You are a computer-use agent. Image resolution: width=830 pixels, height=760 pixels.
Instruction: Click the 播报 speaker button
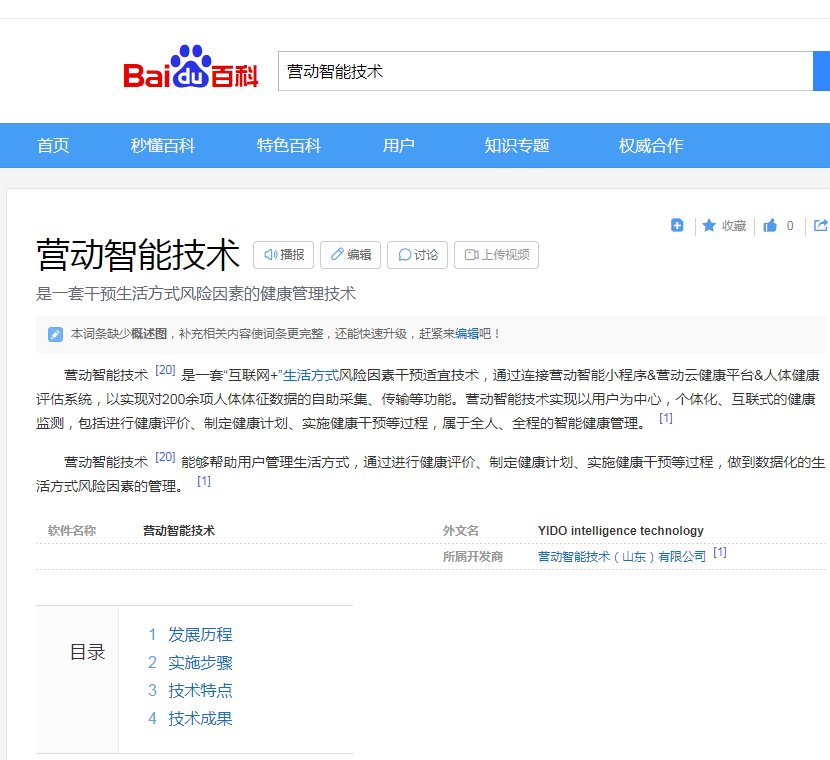coord(284,255)
